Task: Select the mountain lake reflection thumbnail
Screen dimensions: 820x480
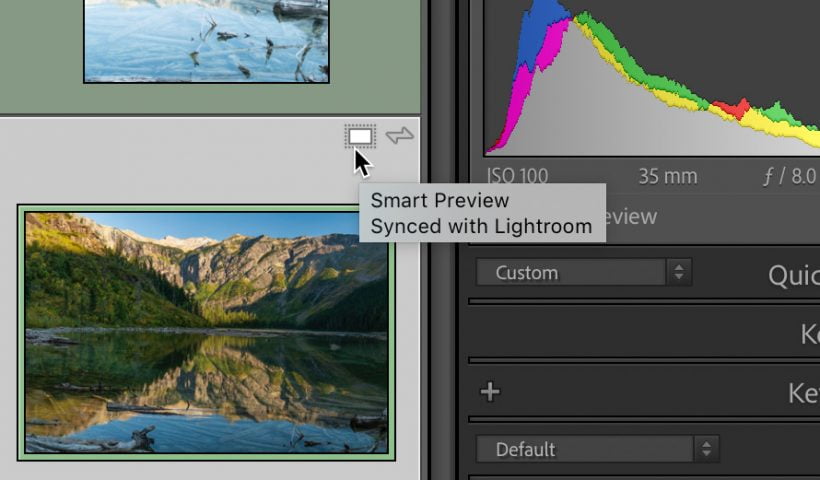Action: tap(206, 332)
